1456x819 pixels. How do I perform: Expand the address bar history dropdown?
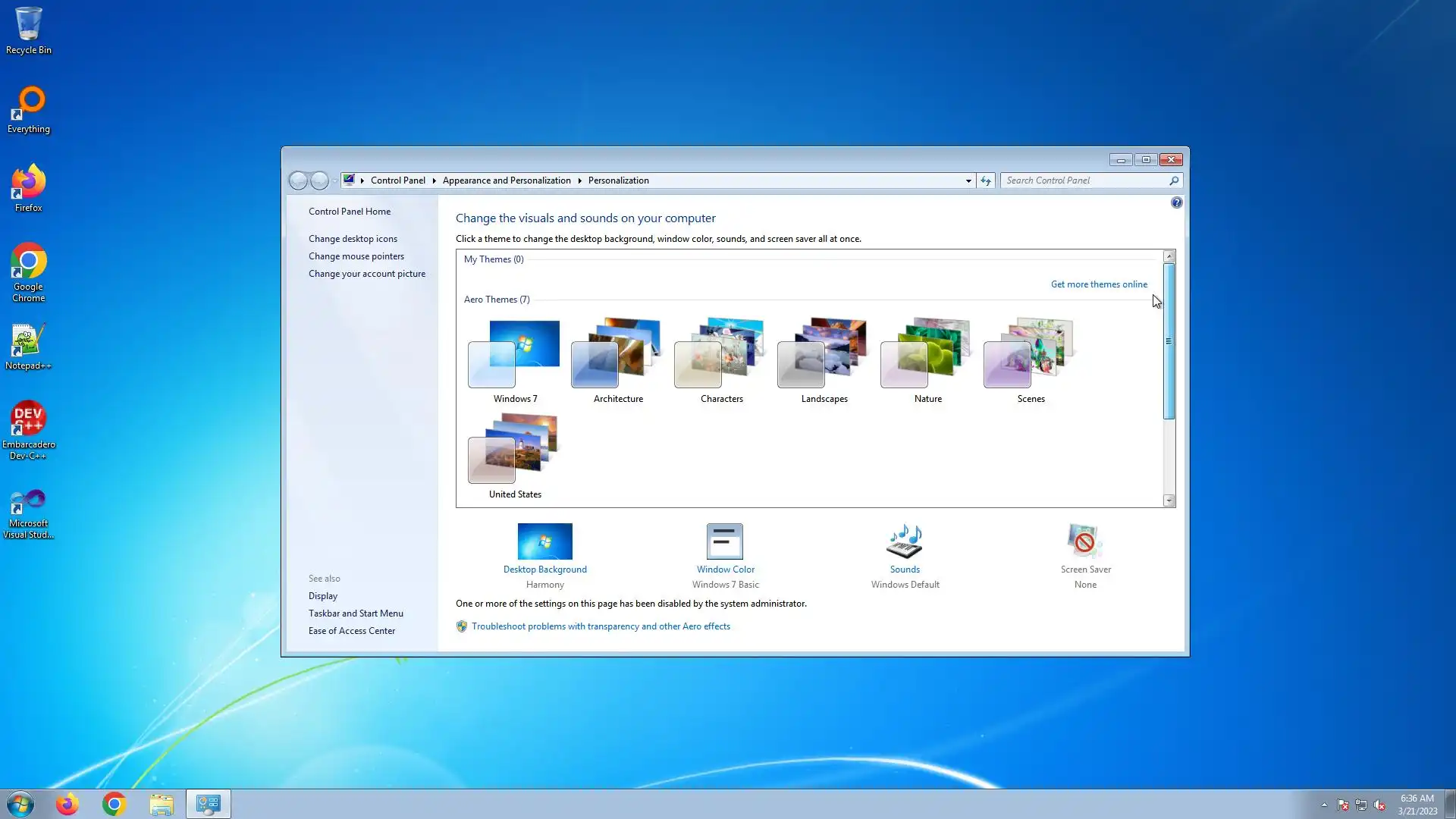[968, 180]
